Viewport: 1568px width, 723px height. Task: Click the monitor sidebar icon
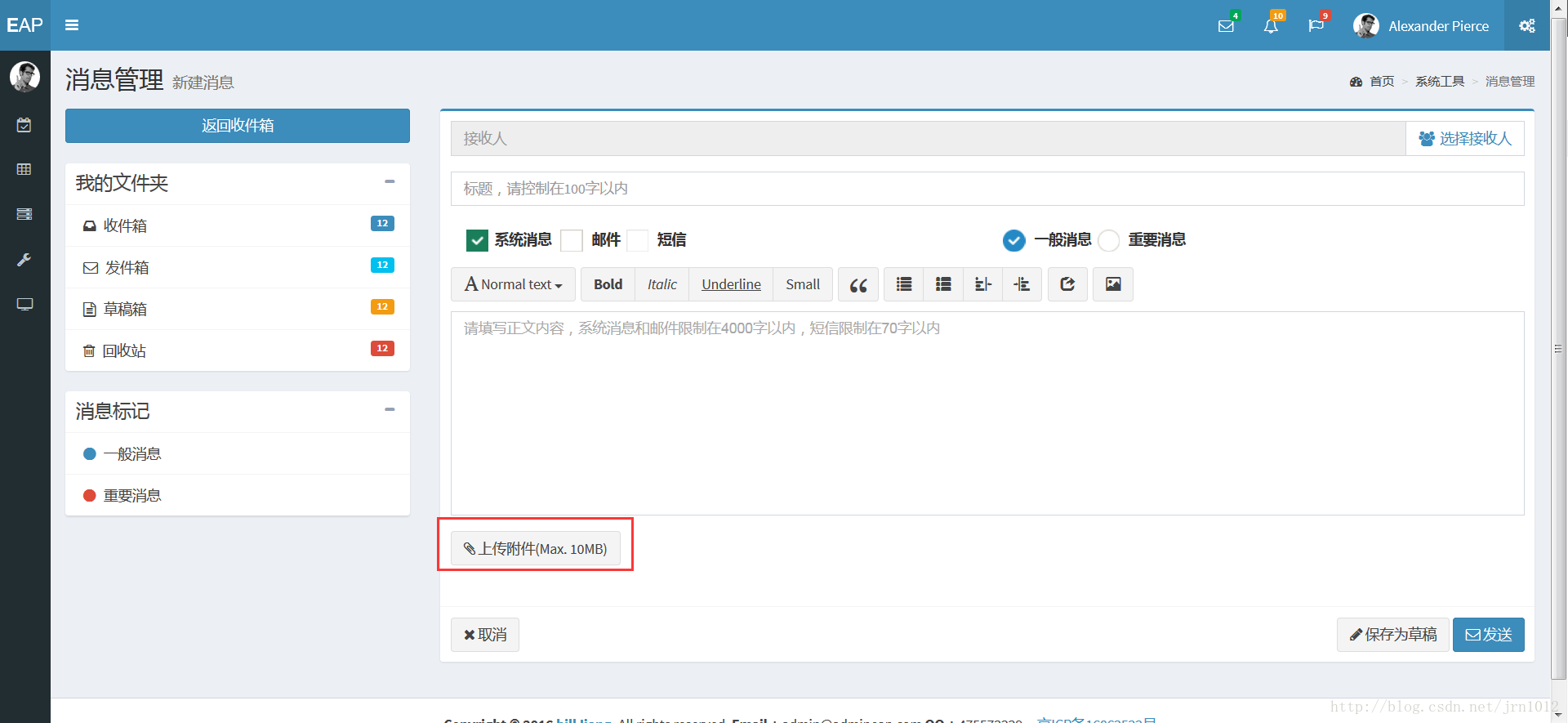coord(24,305)
